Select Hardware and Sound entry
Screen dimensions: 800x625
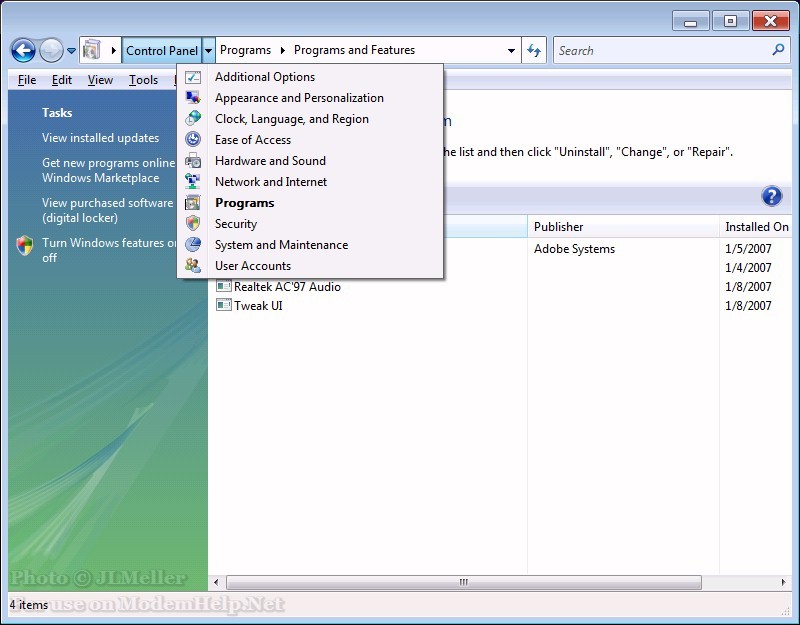click(310, 161)
